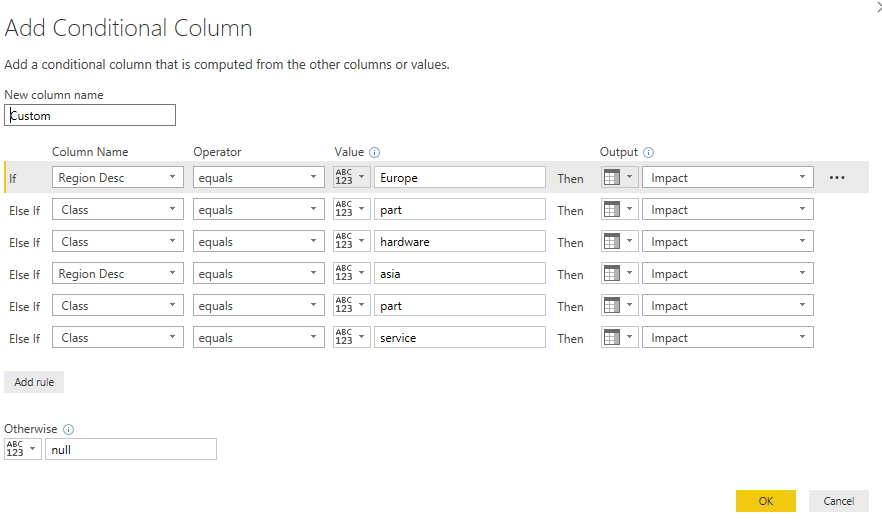Click the info icon next to Output
This screenshot has width=882, height=522.
click(x=648, y=152)
